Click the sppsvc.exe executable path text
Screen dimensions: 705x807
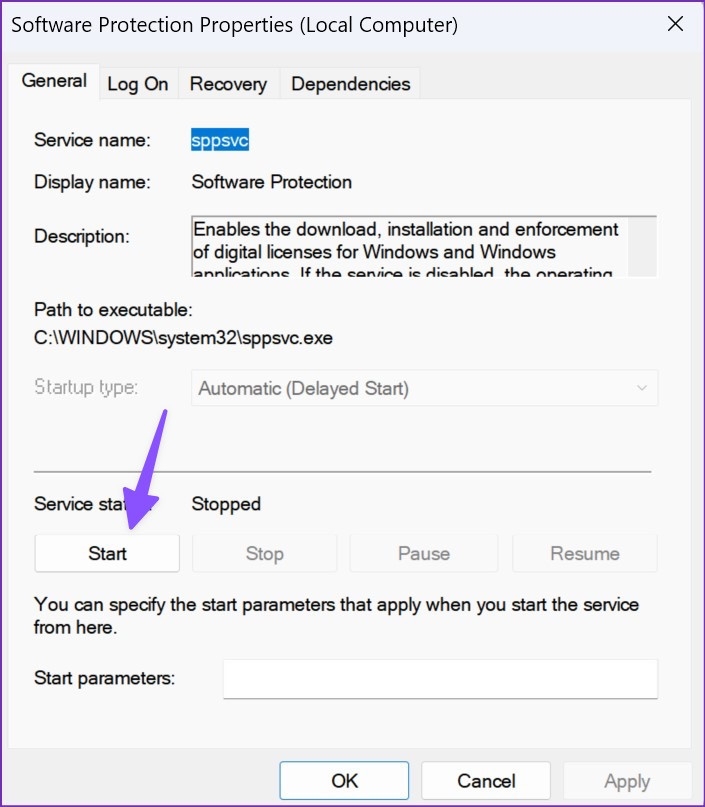click(183, 337)
